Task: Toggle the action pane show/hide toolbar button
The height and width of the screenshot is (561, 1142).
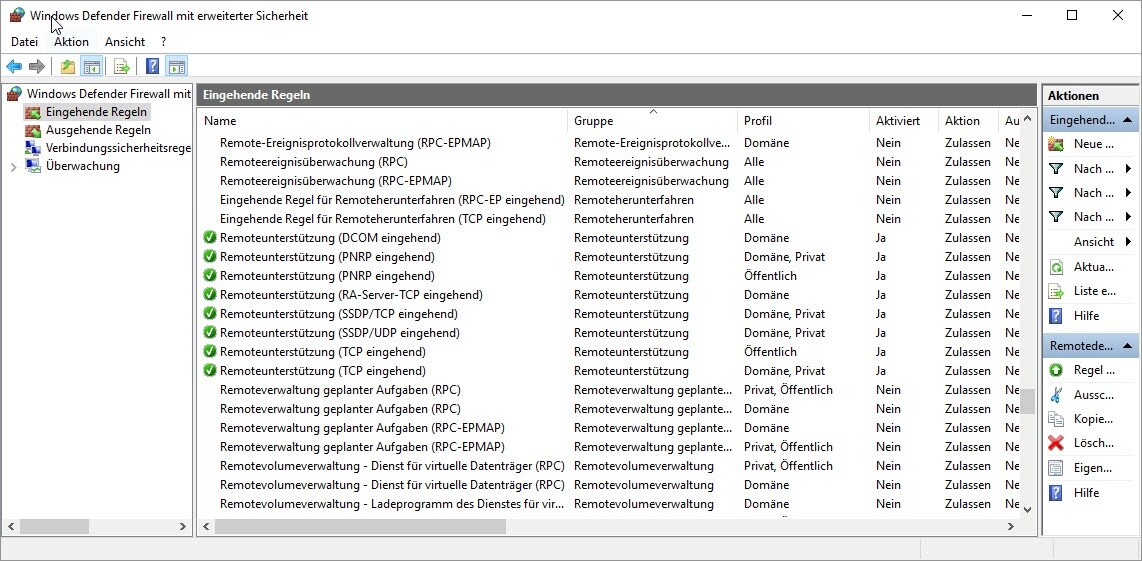Action: pyautogui.click(x=176, y=67)
